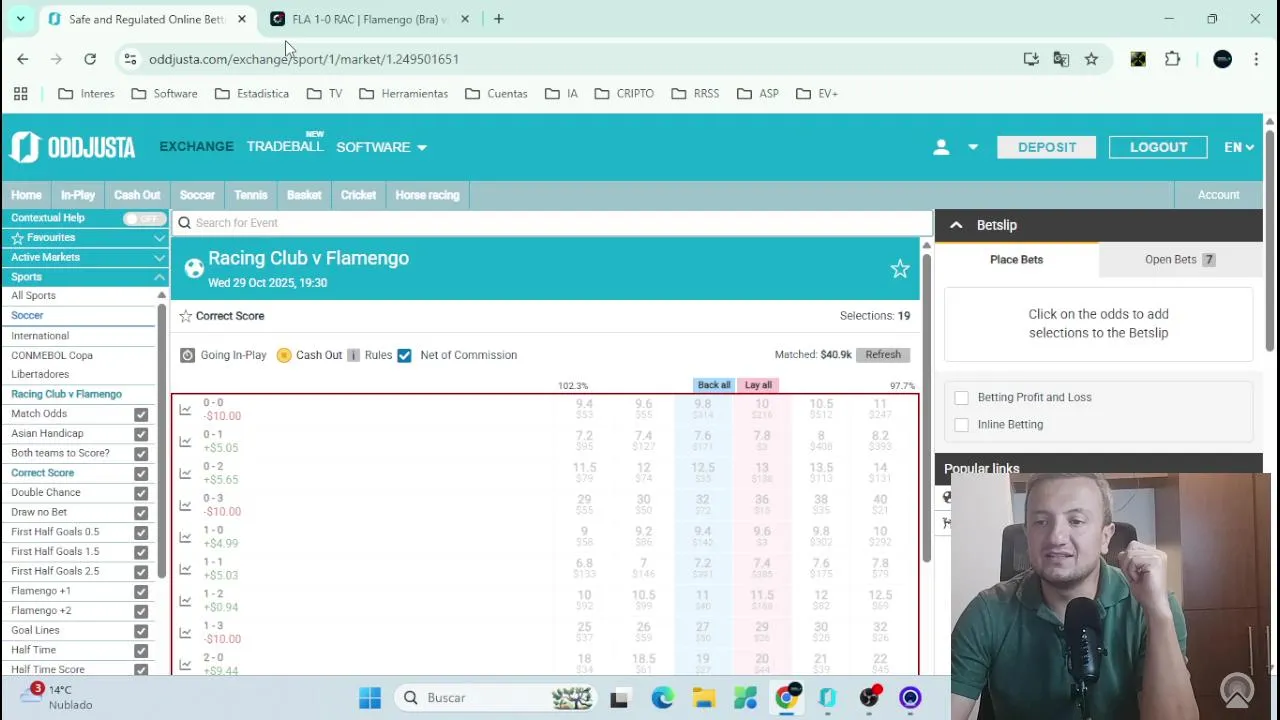The image size is (1280, 720).
Task: Toggle Match Odds market checkbox
Action: (141, 414)
